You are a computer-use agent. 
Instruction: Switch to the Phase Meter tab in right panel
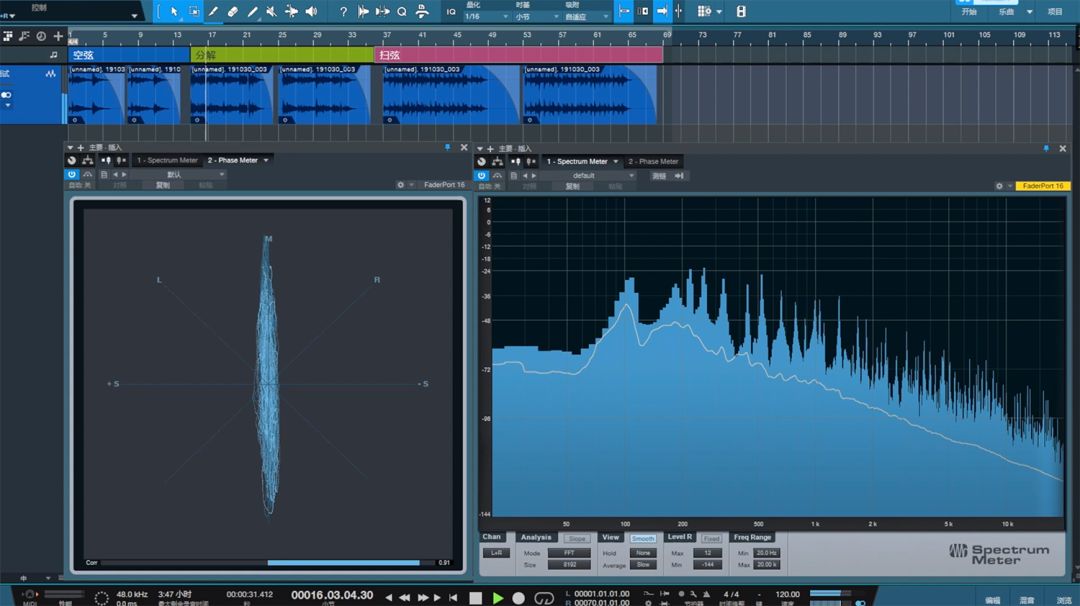coord(653,161)
